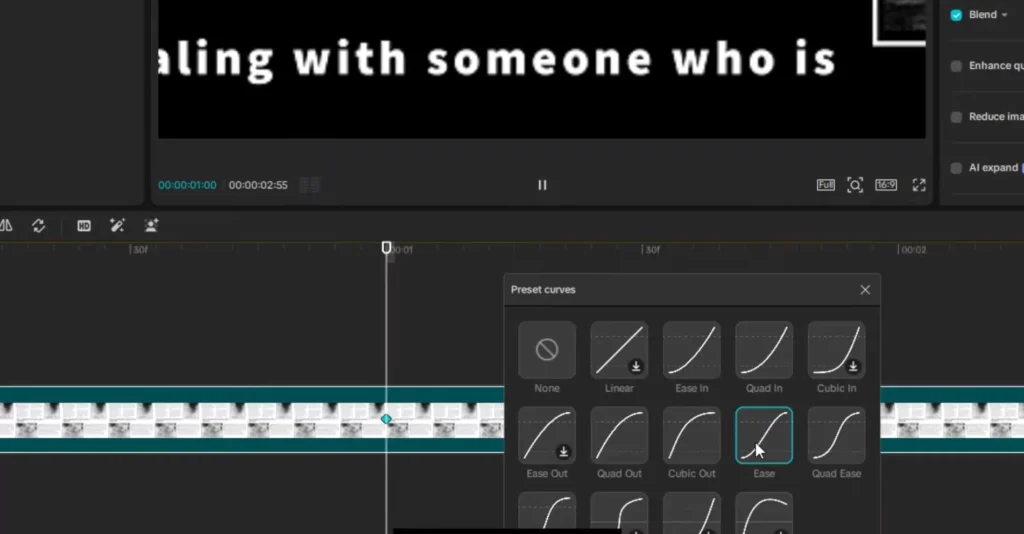1024x534 pixels.
Task: Toggle the Blend checkbox
Action: 956,15
